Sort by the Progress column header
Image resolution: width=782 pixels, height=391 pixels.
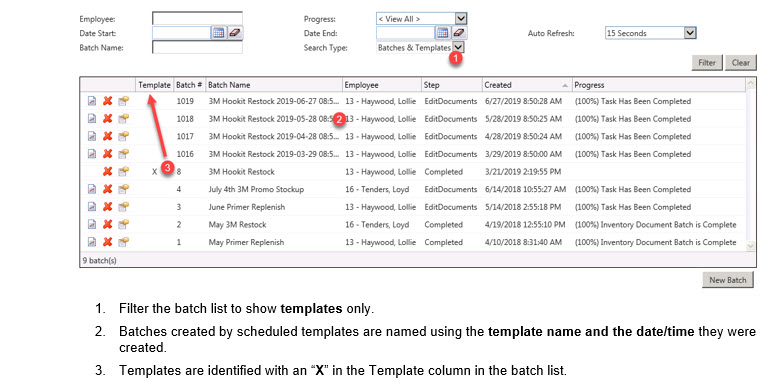[659, 85]
